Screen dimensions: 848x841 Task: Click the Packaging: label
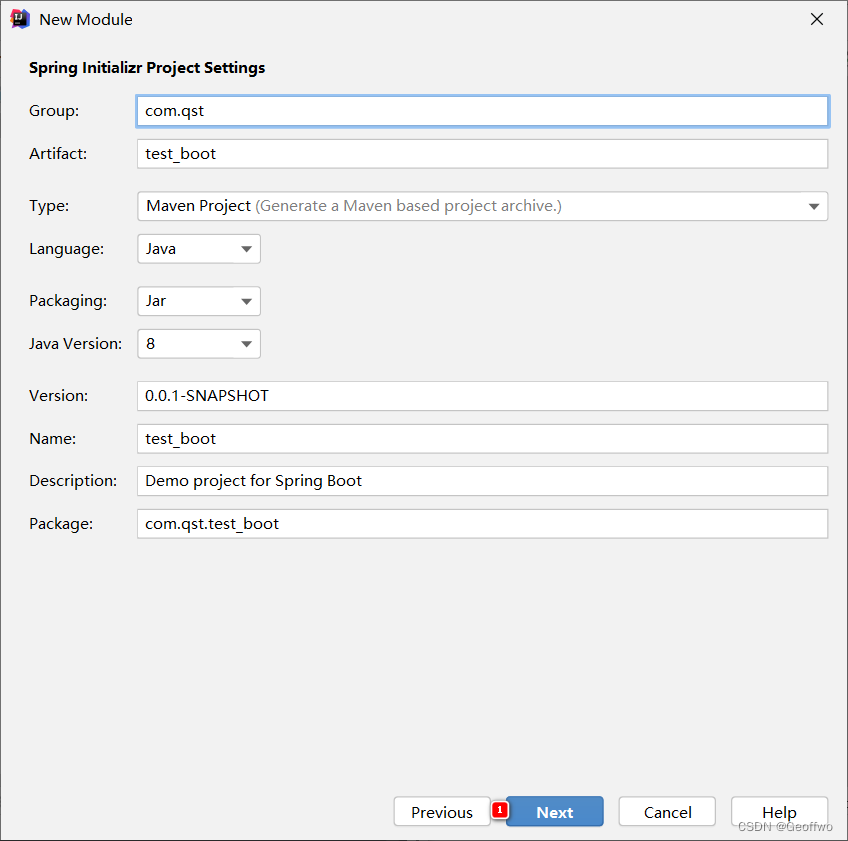click(x=68, y=301)
